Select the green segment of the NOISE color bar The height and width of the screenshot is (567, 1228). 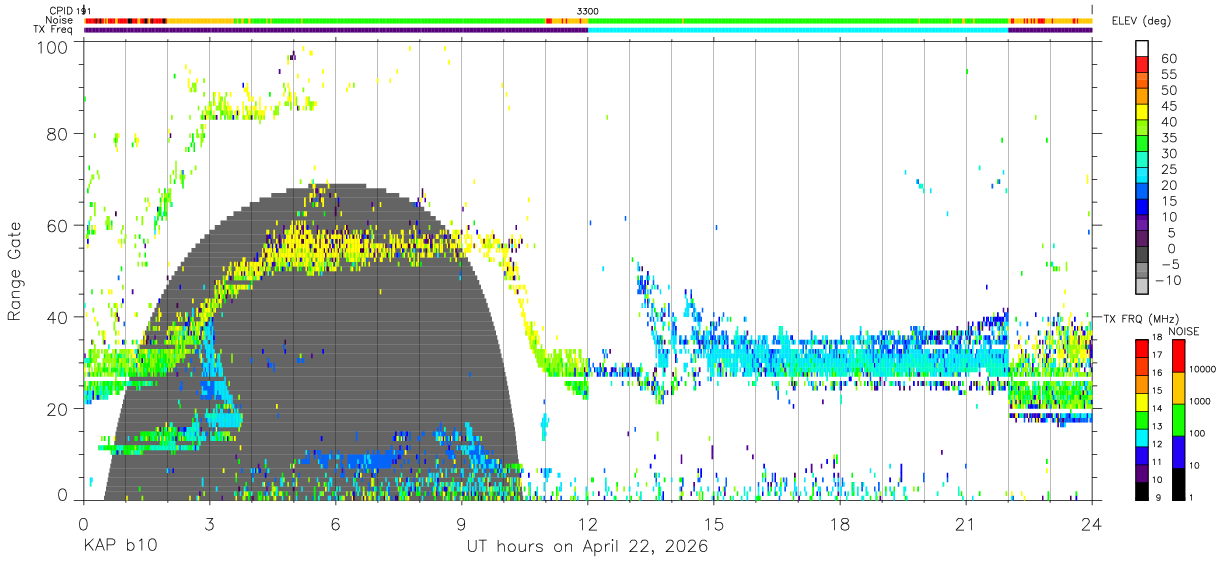point(1177,419)
